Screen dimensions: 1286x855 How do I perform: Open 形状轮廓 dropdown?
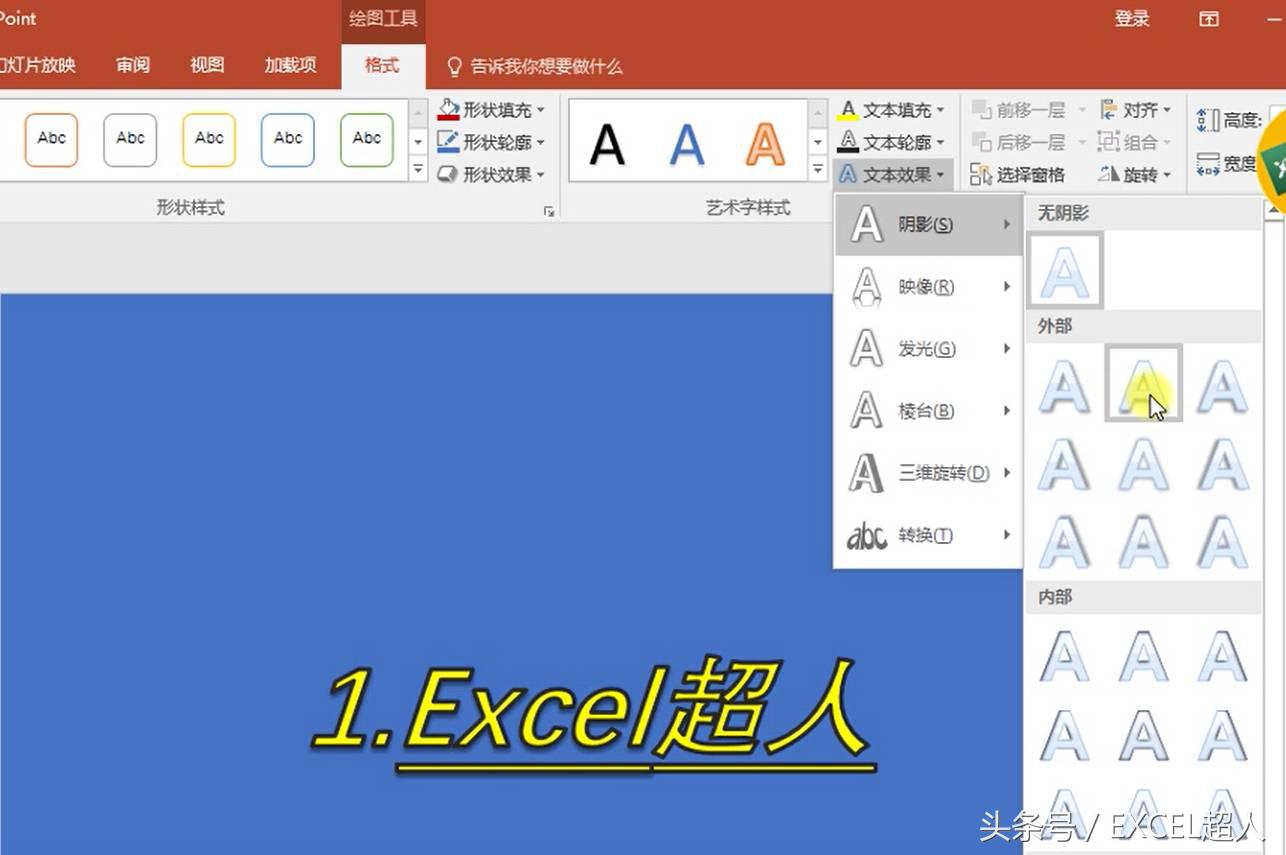[491, 142]
